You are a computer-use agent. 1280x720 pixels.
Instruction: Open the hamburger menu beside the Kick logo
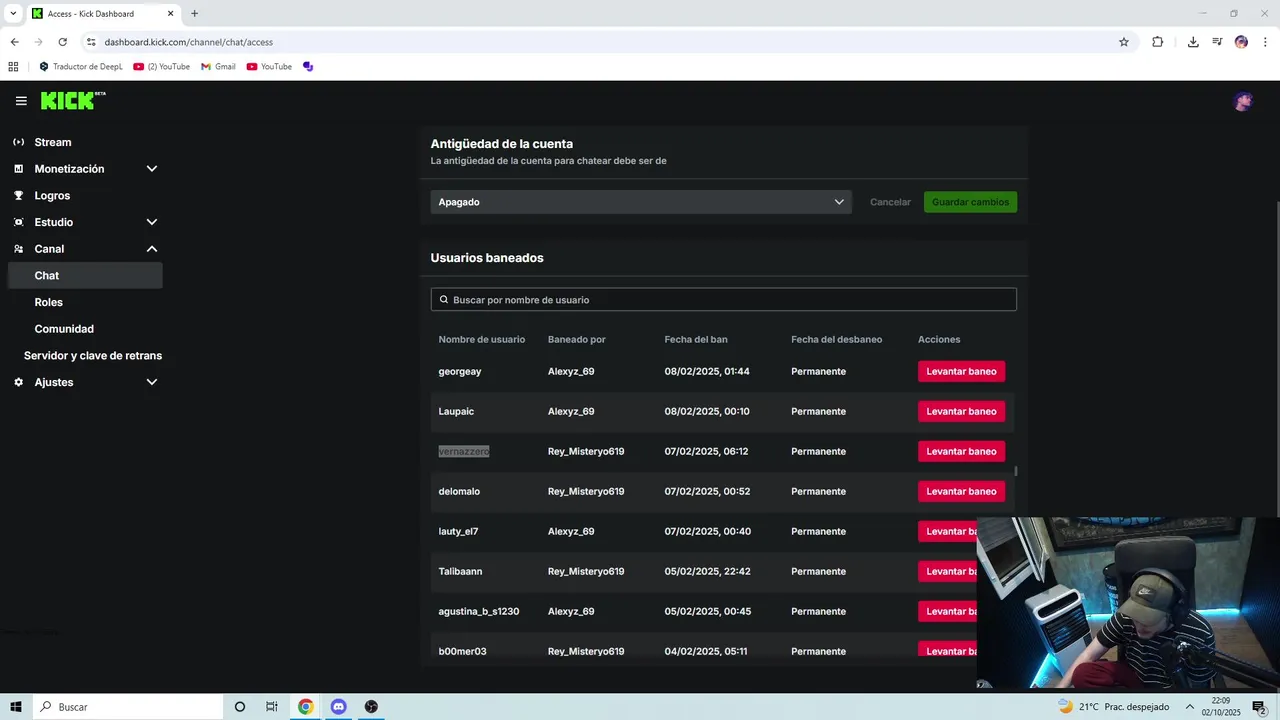21,101
